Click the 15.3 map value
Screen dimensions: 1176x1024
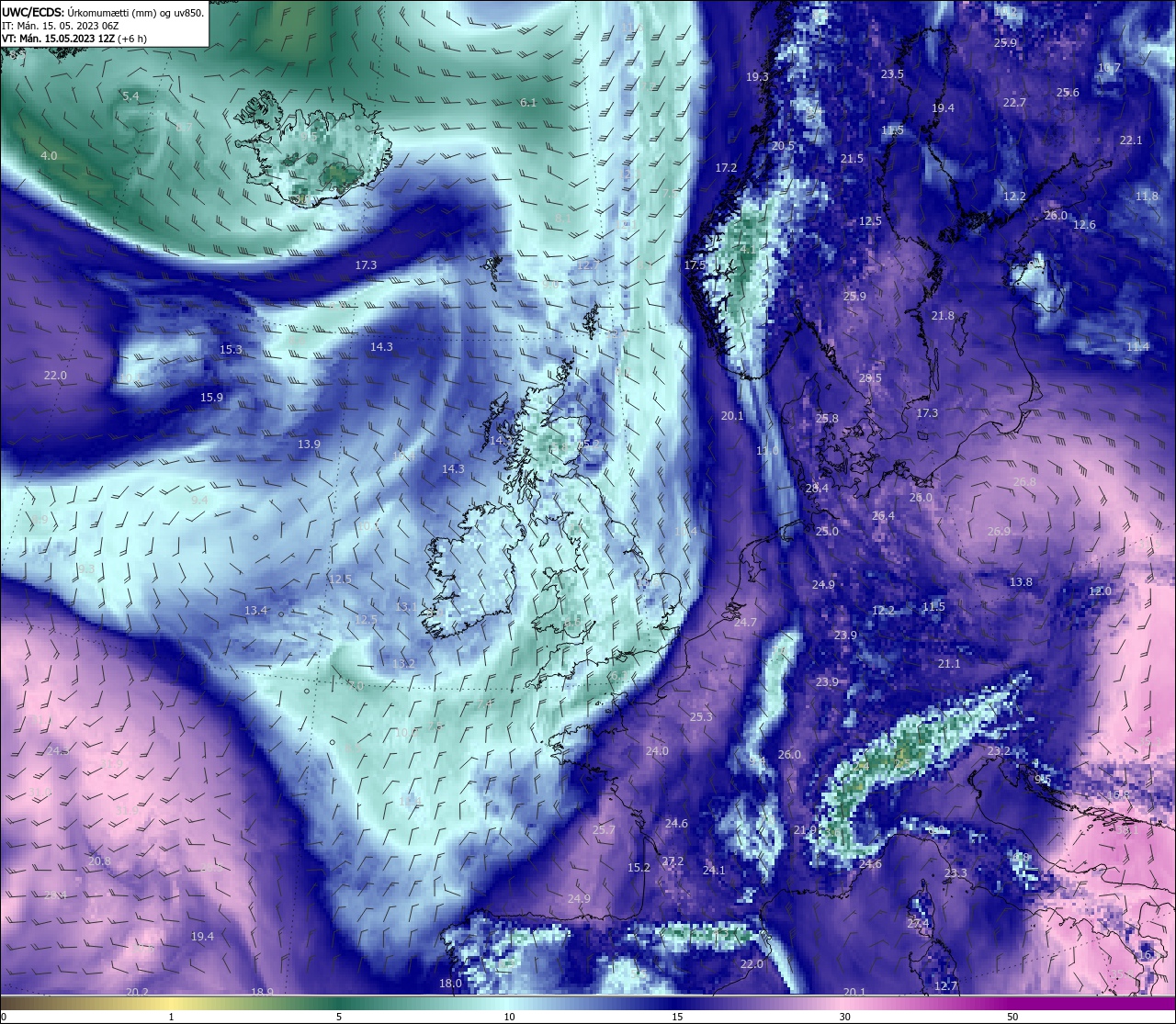point(231,350)
